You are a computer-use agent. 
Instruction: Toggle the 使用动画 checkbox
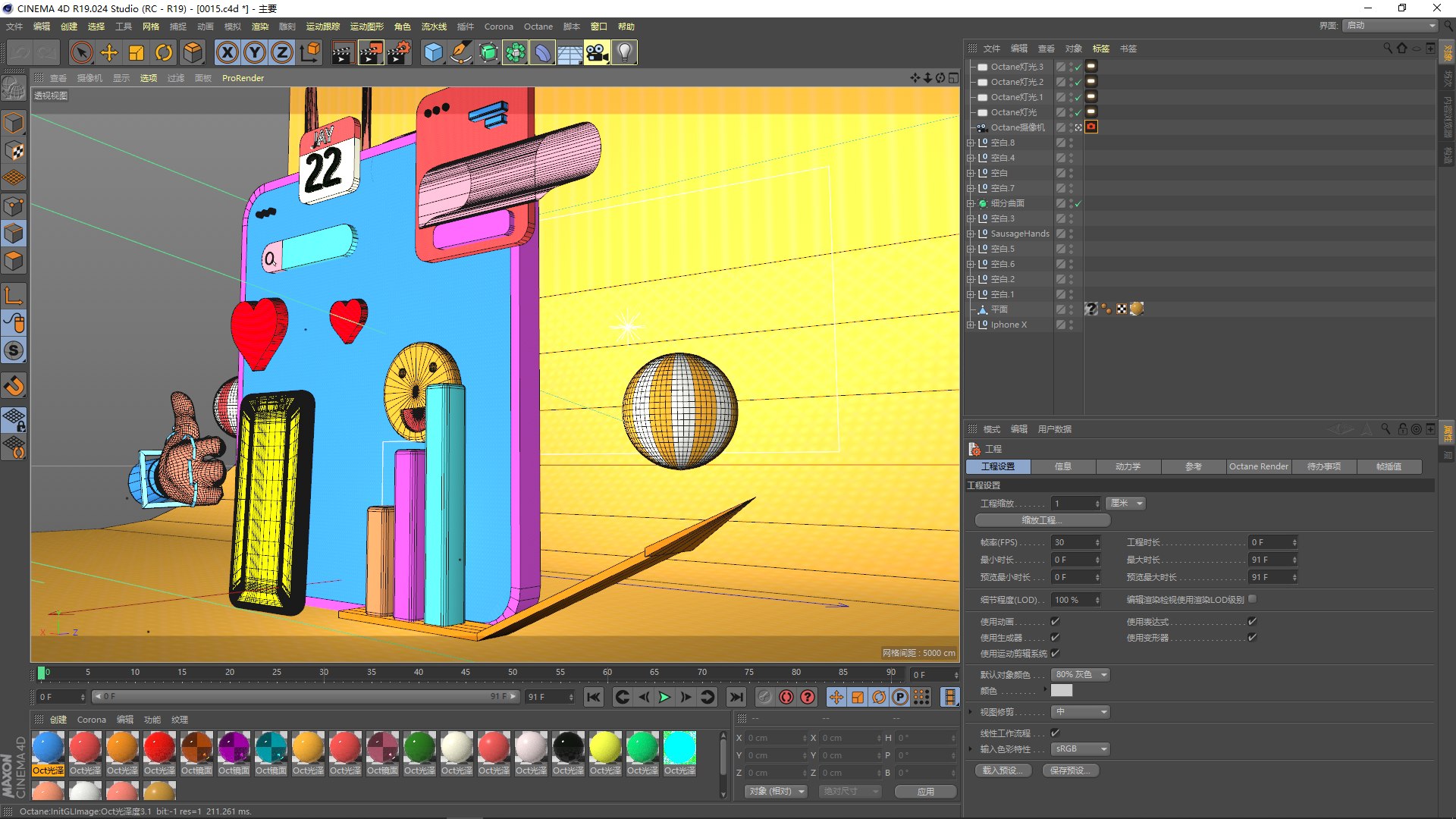[1055, 621]
